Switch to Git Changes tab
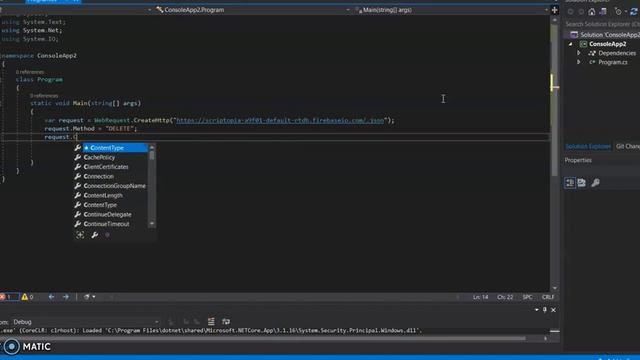This screenshot has height=360, width=640. coord(628,147)
